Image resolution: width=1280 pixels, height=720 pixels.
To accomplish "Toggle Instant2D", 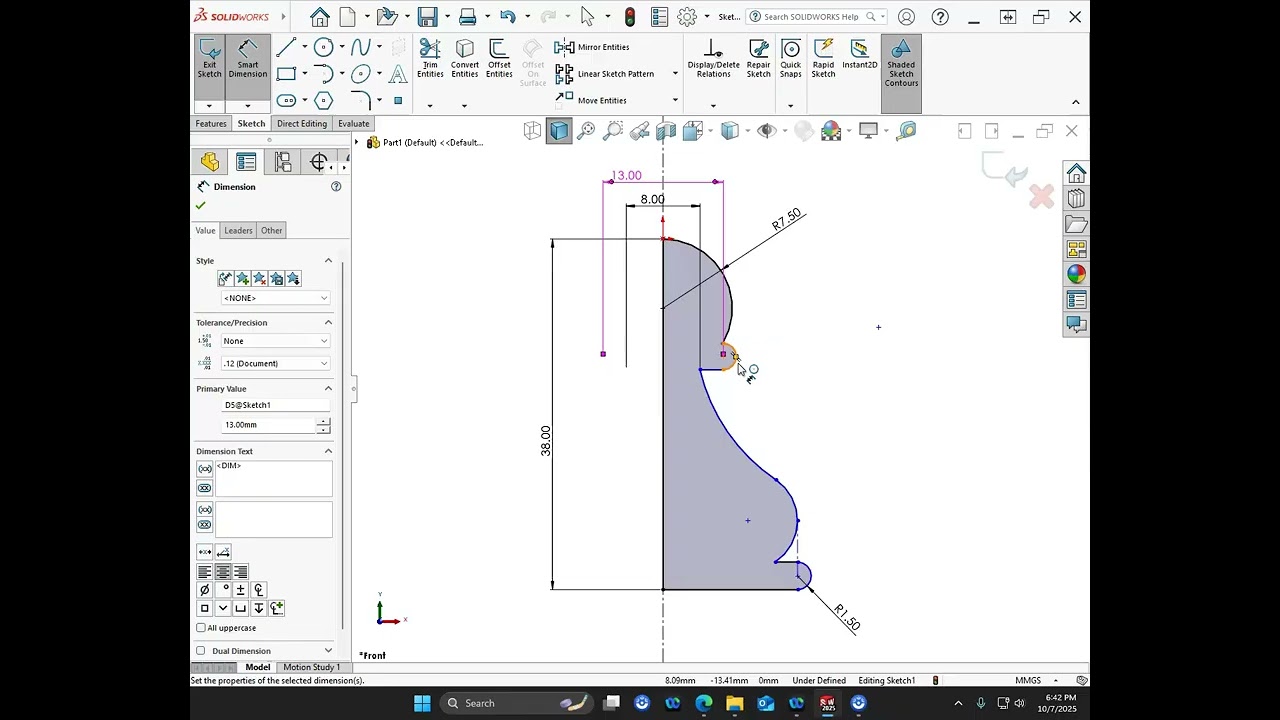I will tap(859, 55).
